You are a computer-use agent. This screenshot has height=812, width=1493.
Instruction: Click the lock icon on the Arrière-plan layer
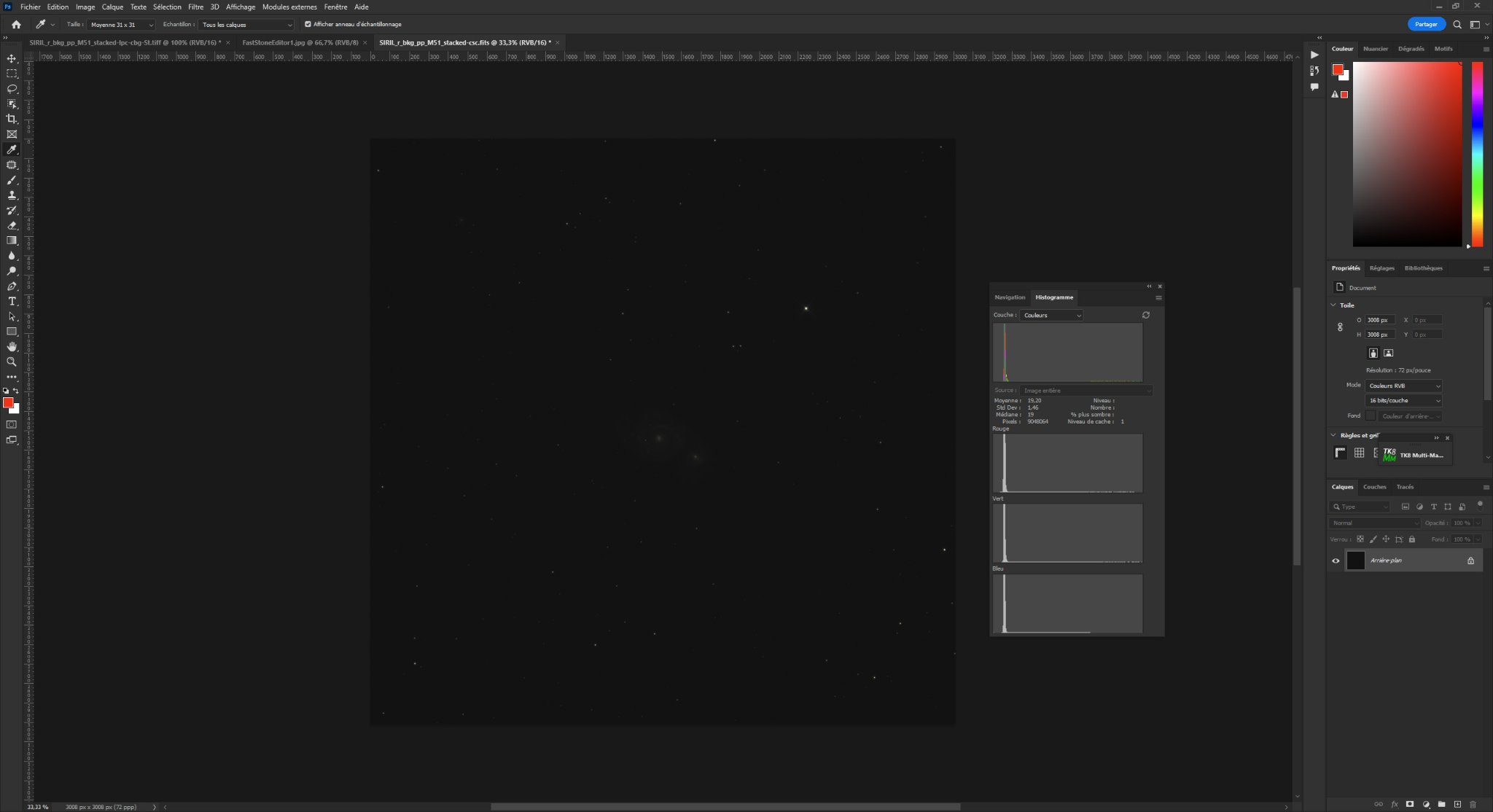point(1470,561)
